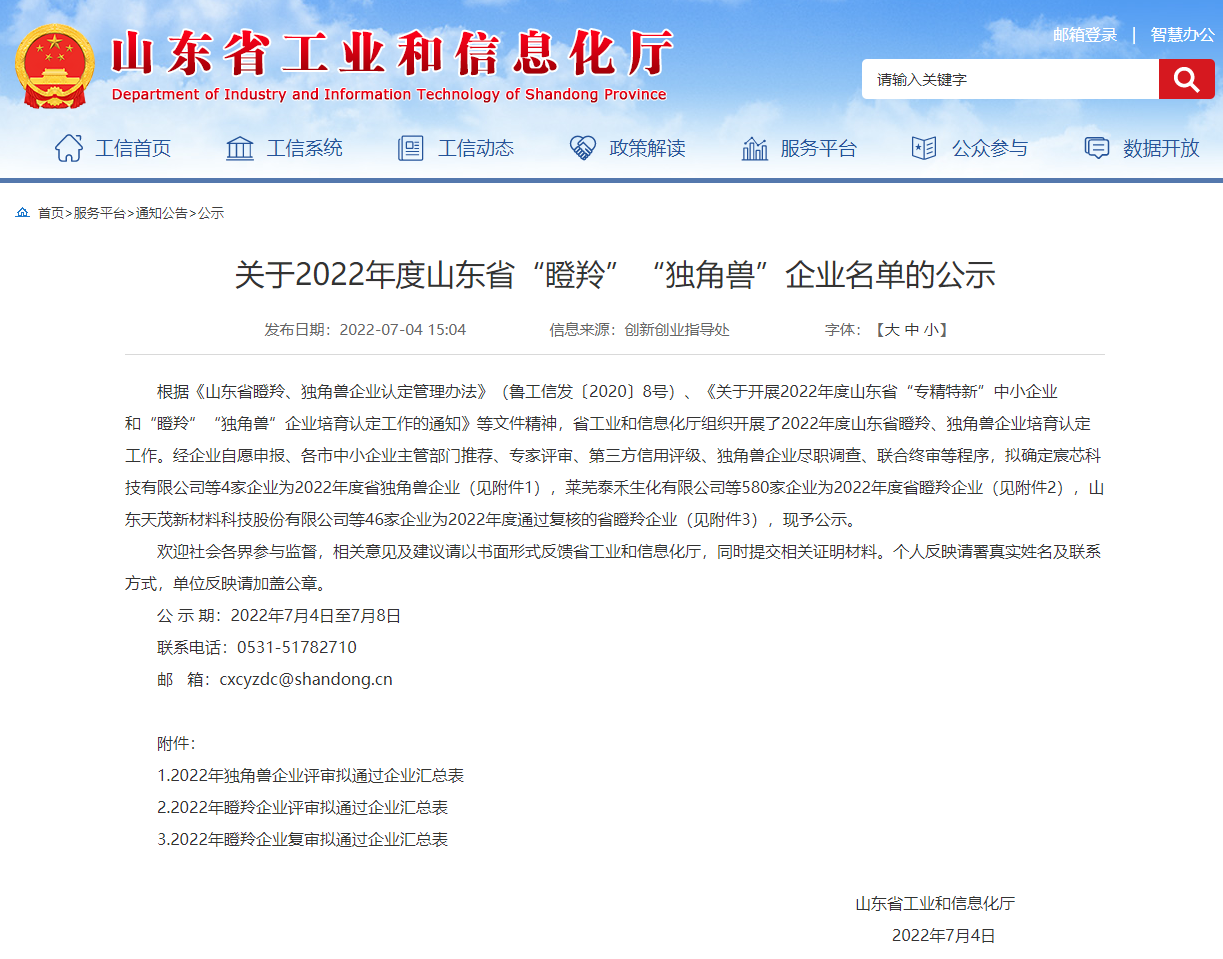Open the 政策解读 navigation menu item

click(647, 148)
